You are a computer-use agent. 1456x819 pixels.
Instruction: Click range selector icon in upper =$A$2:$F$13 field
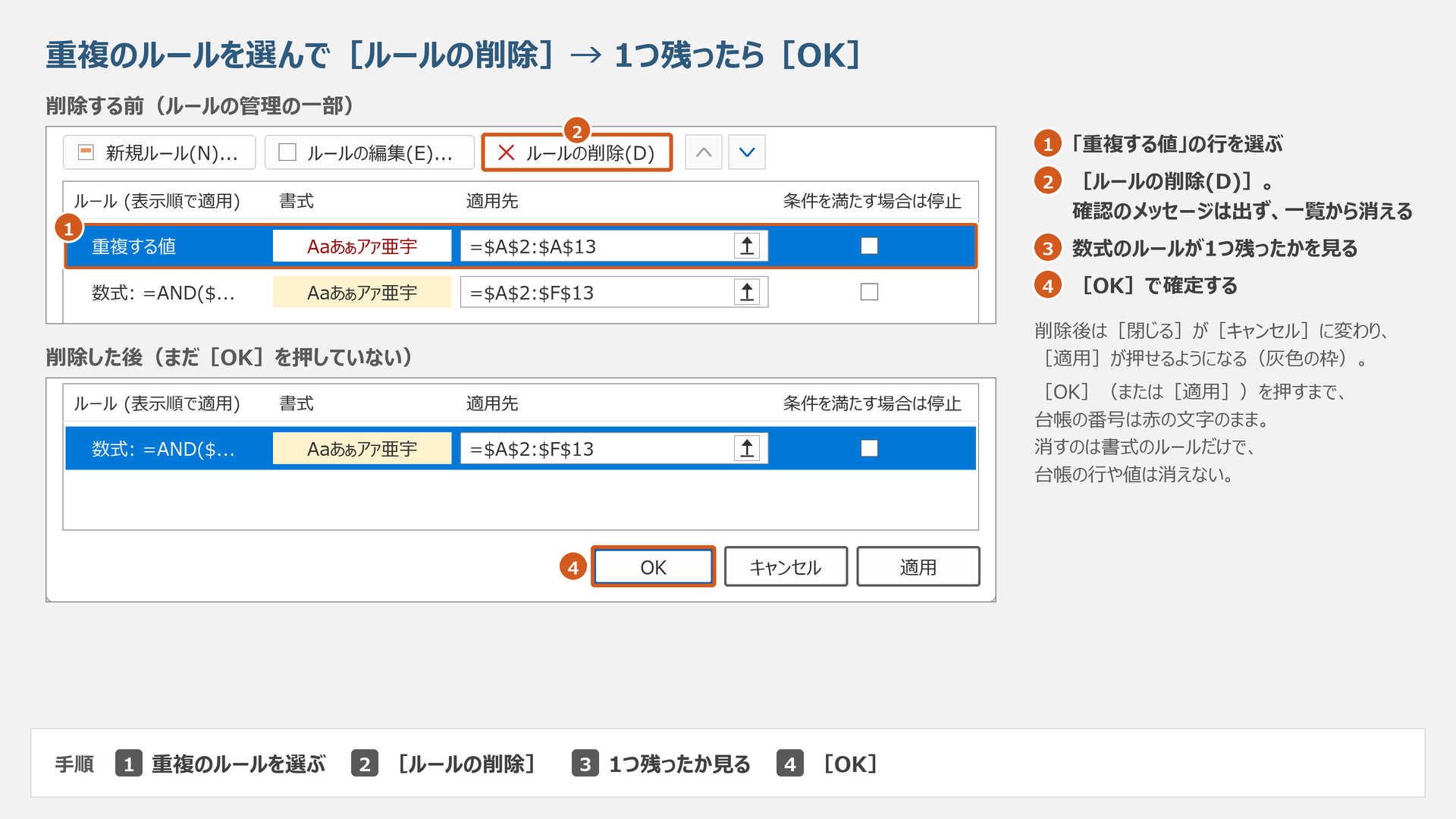click(747, 292)
